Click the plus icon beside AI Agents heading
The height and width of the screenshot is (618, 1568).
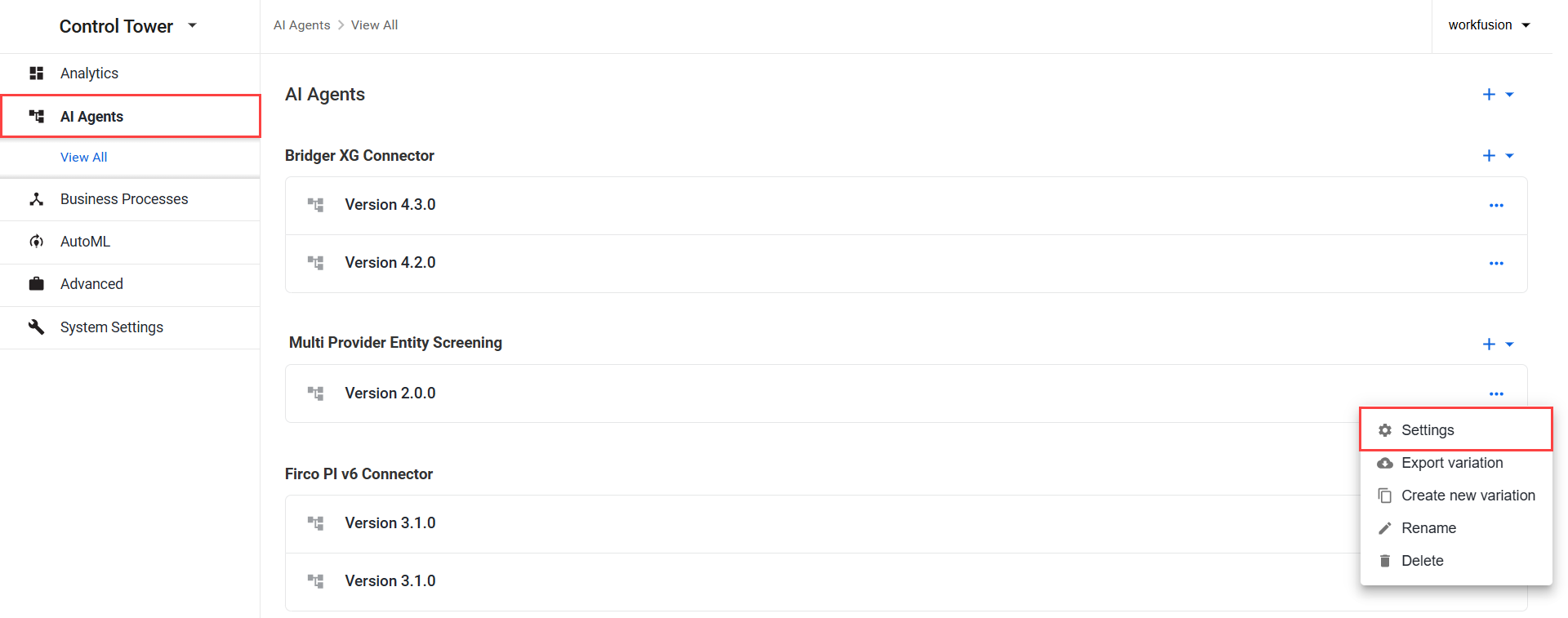(x=1489, y=95)
